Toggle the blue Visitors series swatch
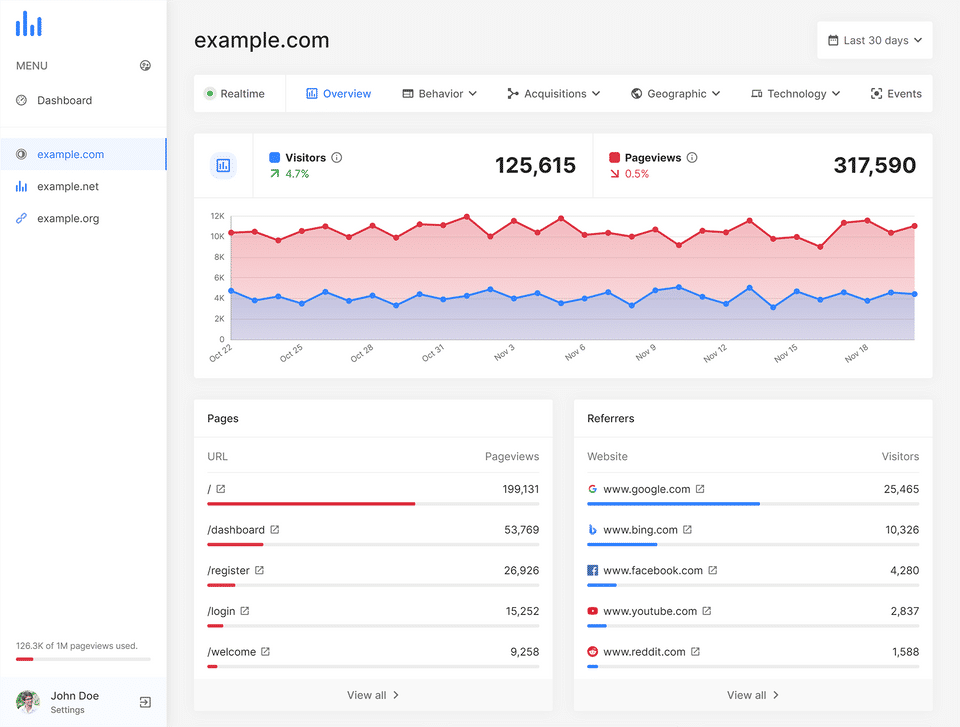Viewport: 960px width, 727px height. click(x=275, y=157)
